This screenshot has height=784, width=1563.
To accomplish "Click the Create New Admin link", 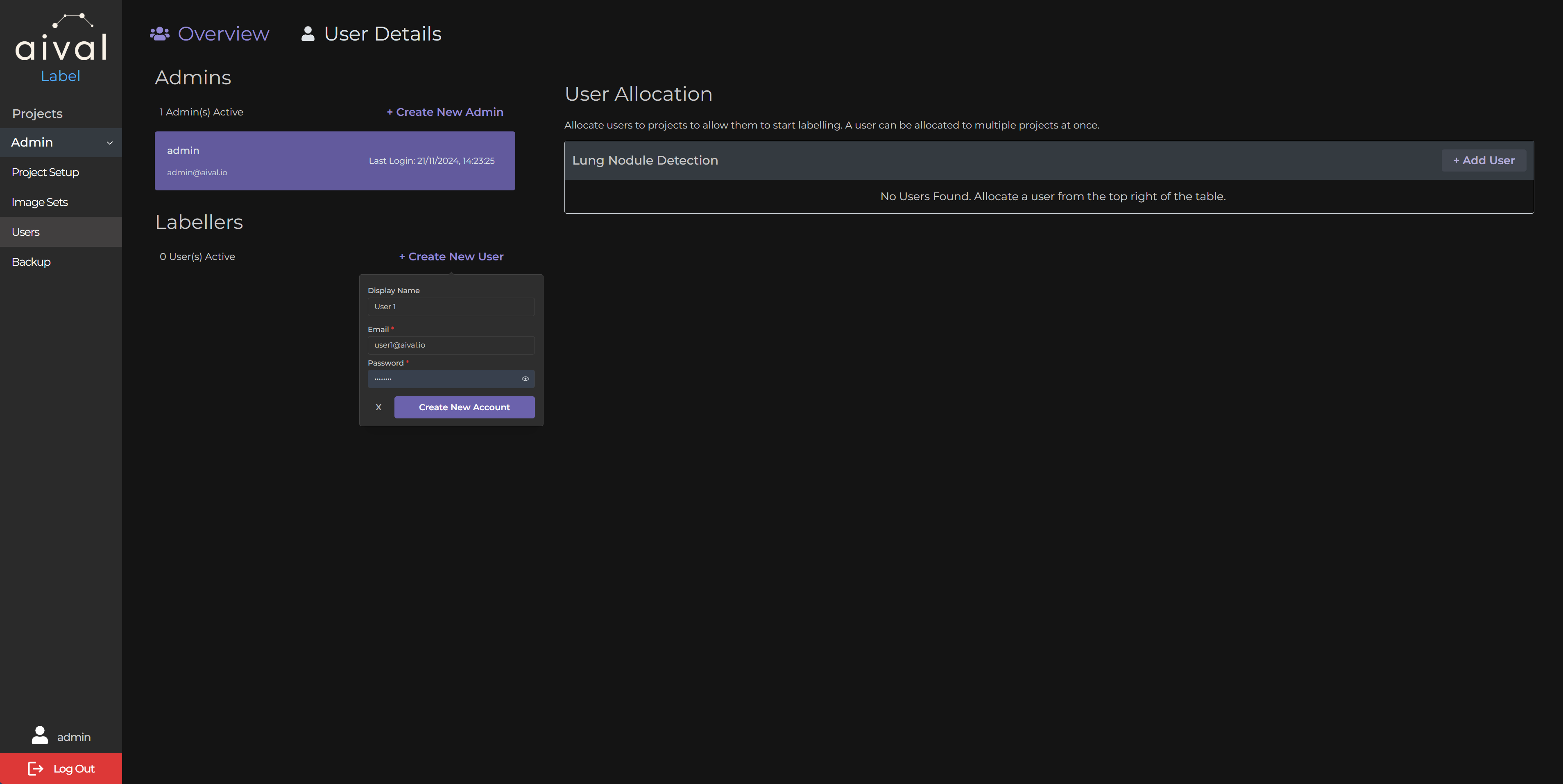I will [x=445, y=112].
